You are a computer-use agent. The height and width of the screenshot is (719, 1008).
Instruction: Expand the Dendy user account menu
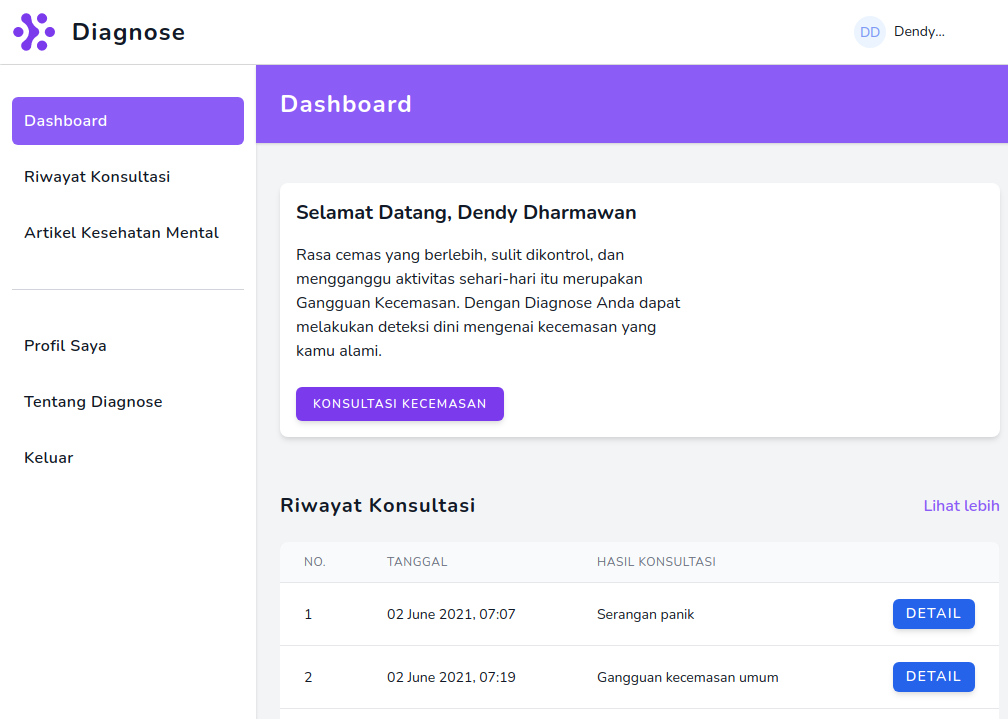919,32
